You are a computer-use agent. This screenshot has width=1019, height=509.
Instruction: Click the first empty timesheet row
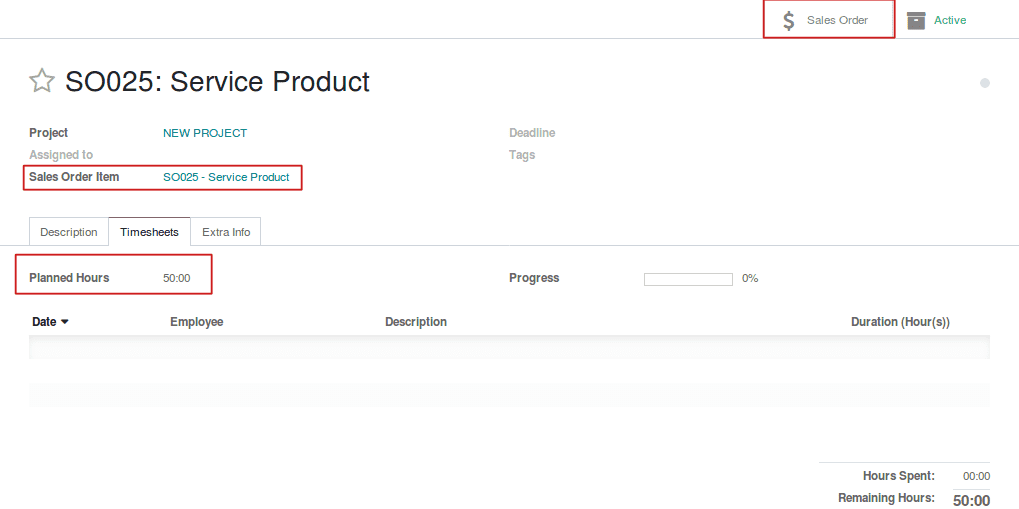coord(510,347)
